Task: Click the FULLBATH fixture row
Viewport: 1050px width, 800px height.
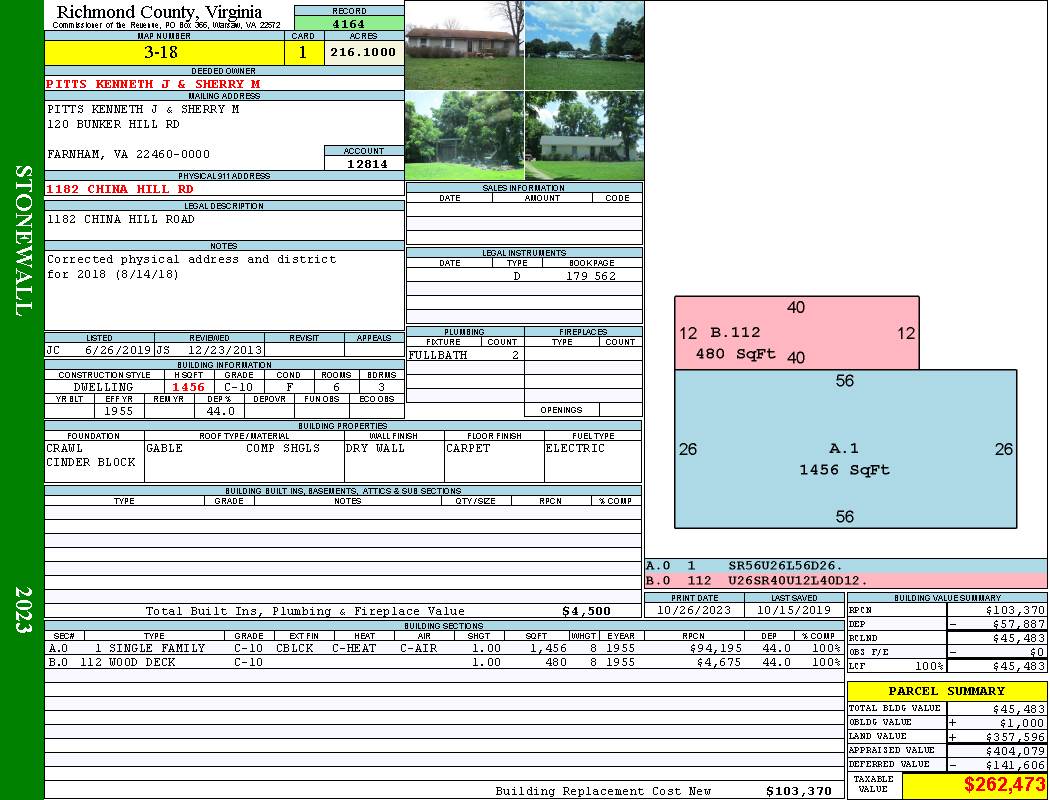Action: click(465, 355)
